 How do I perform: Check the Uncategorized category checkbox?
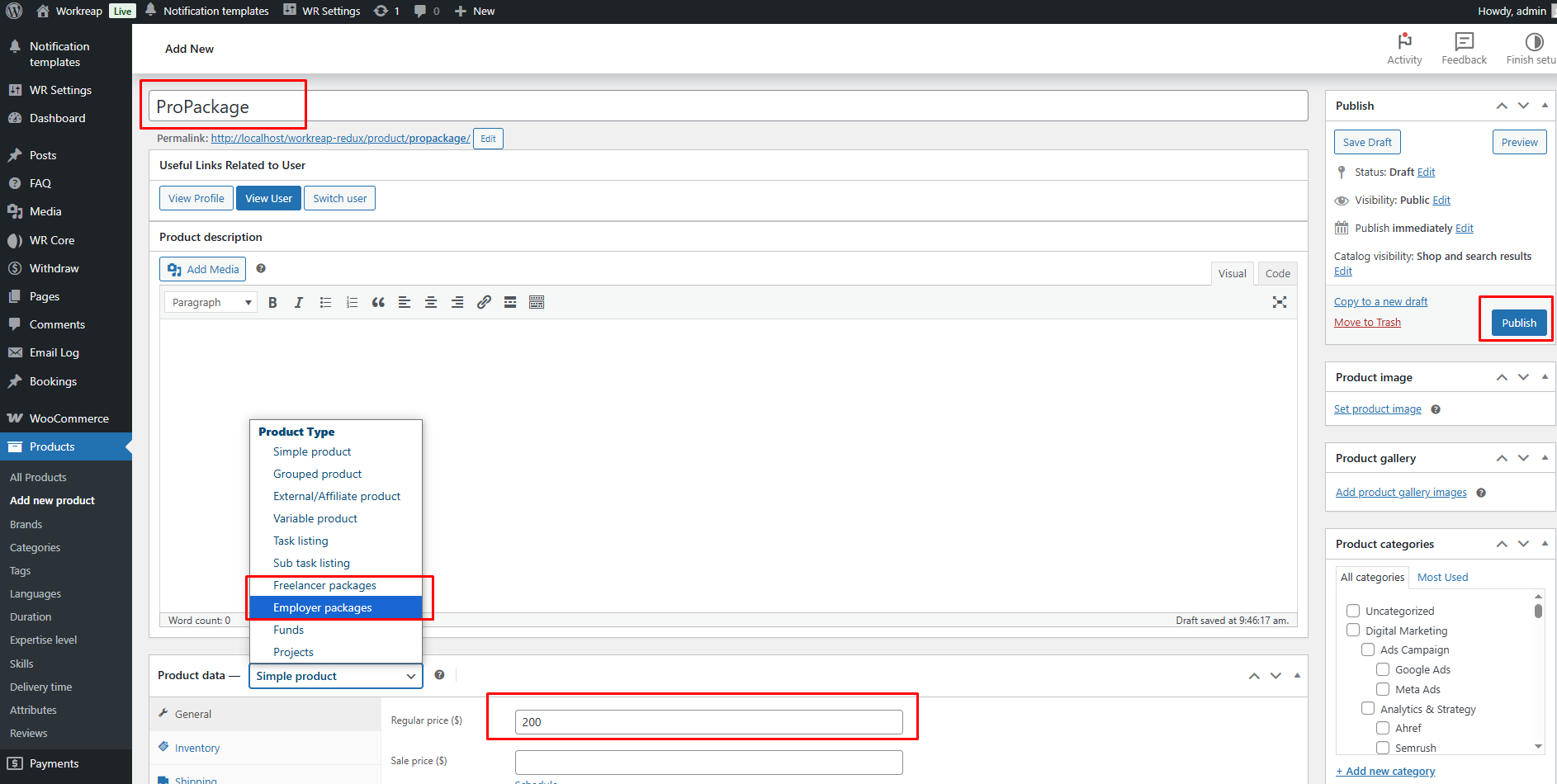pos(1353,611)
